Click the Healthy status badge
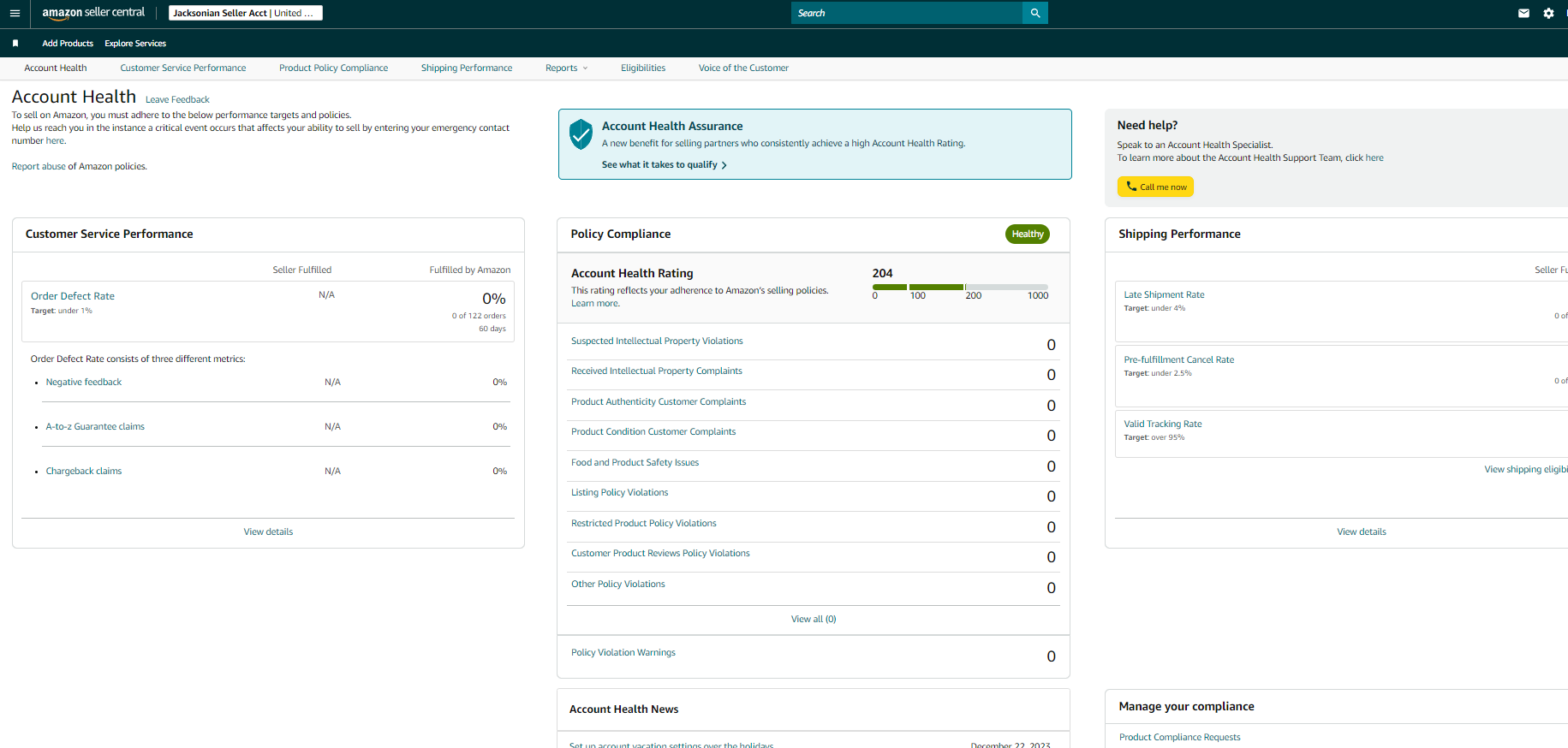 [x=1028, y=234]
